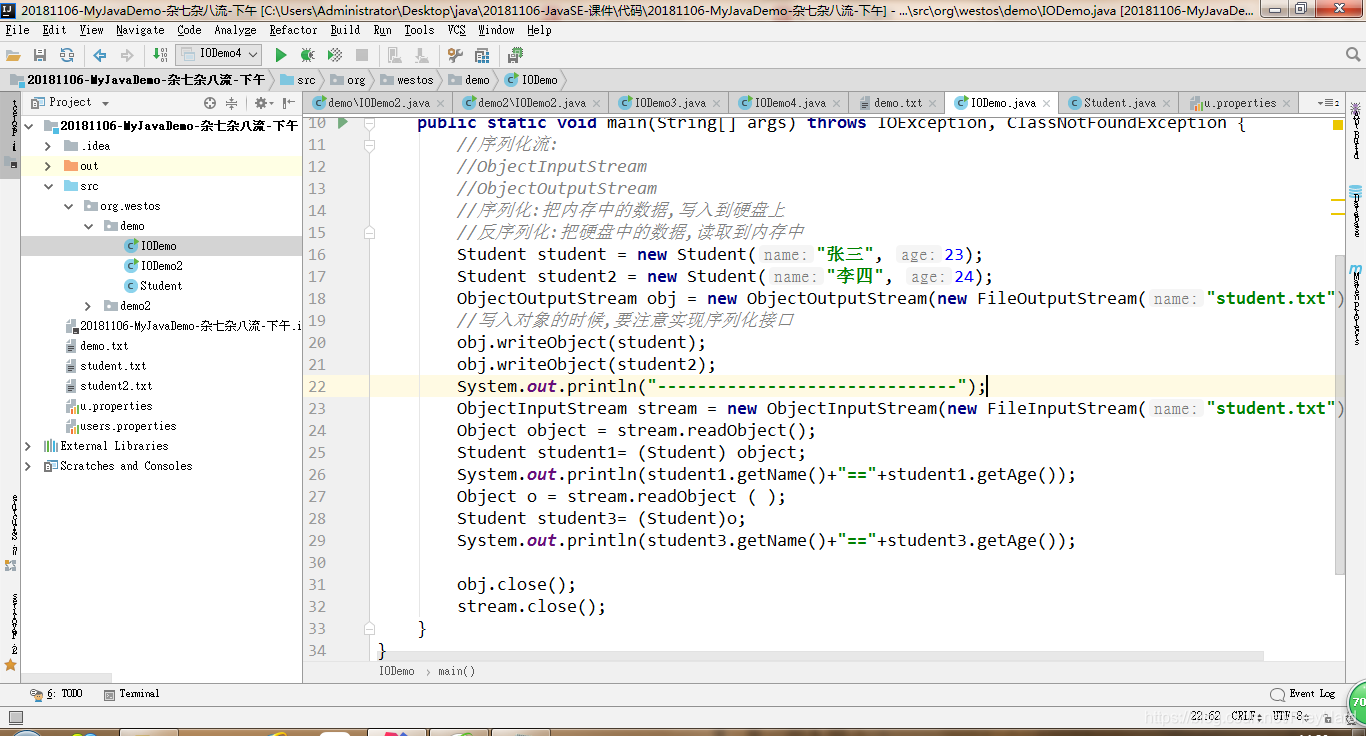Click the IODemo breadcrumb in navigation bar
Image resolution: width=1366 pixels, height=736 pixels.
pos(532,80)
